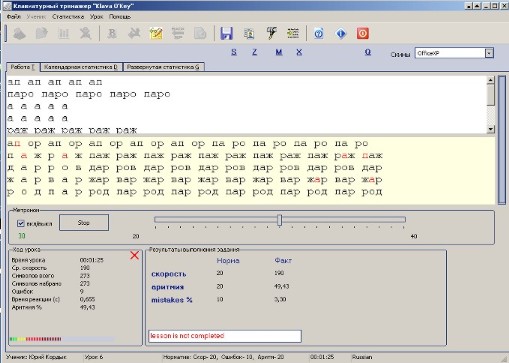Click the '00:01:25' lesson time value

click(92, 260)
